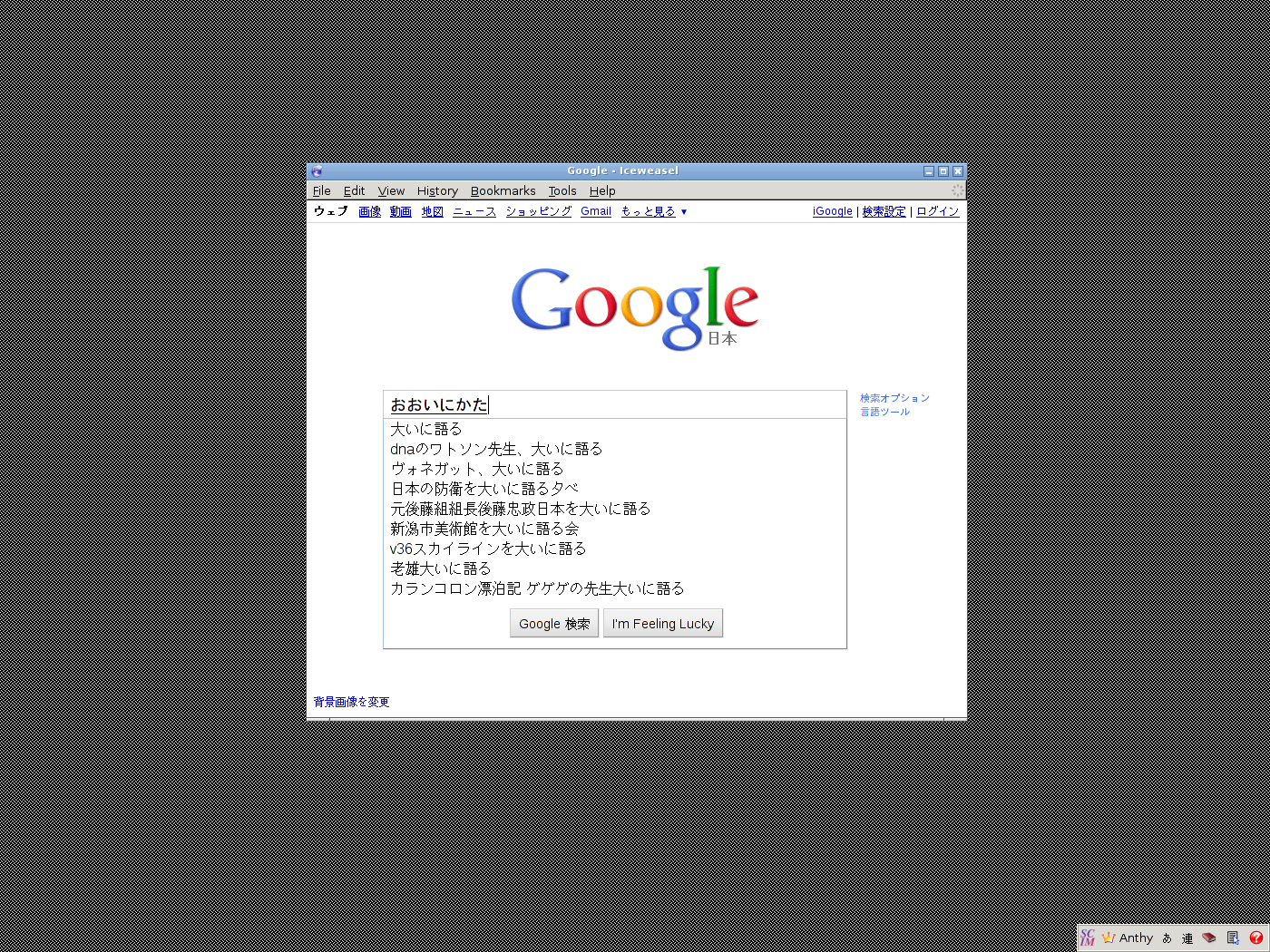
Task: Open the 検索オプション advanced search link
Action: pyautogui.click(x=894, y=398)
